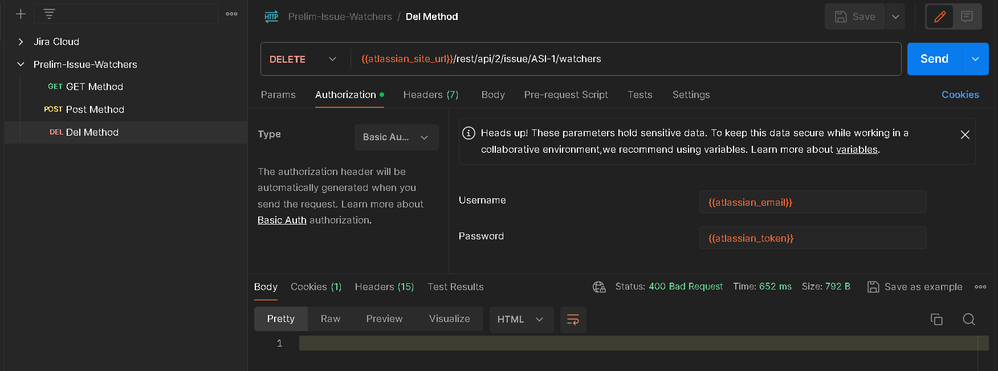Viewport: 998px width, 371px height.
Task: Open the Headers (7) request tab
Action: point(431,95)
